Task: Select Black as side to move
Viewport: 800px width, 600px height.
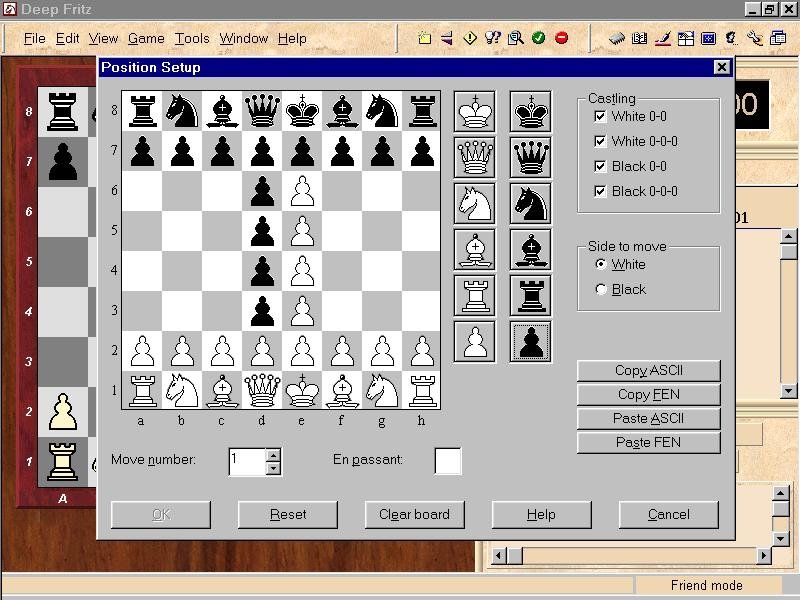Action: (x=601, y=289)
